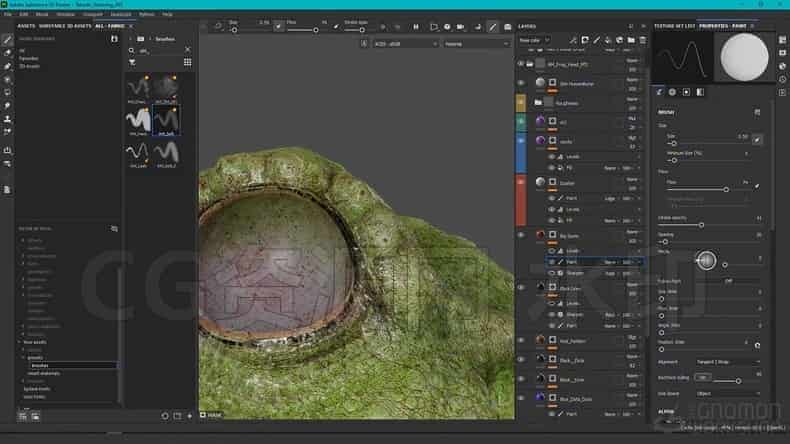The width and height of the screenshot is (790, 444).
Task: Open the material properties sphere icon
Action: (x=672, y=92)
